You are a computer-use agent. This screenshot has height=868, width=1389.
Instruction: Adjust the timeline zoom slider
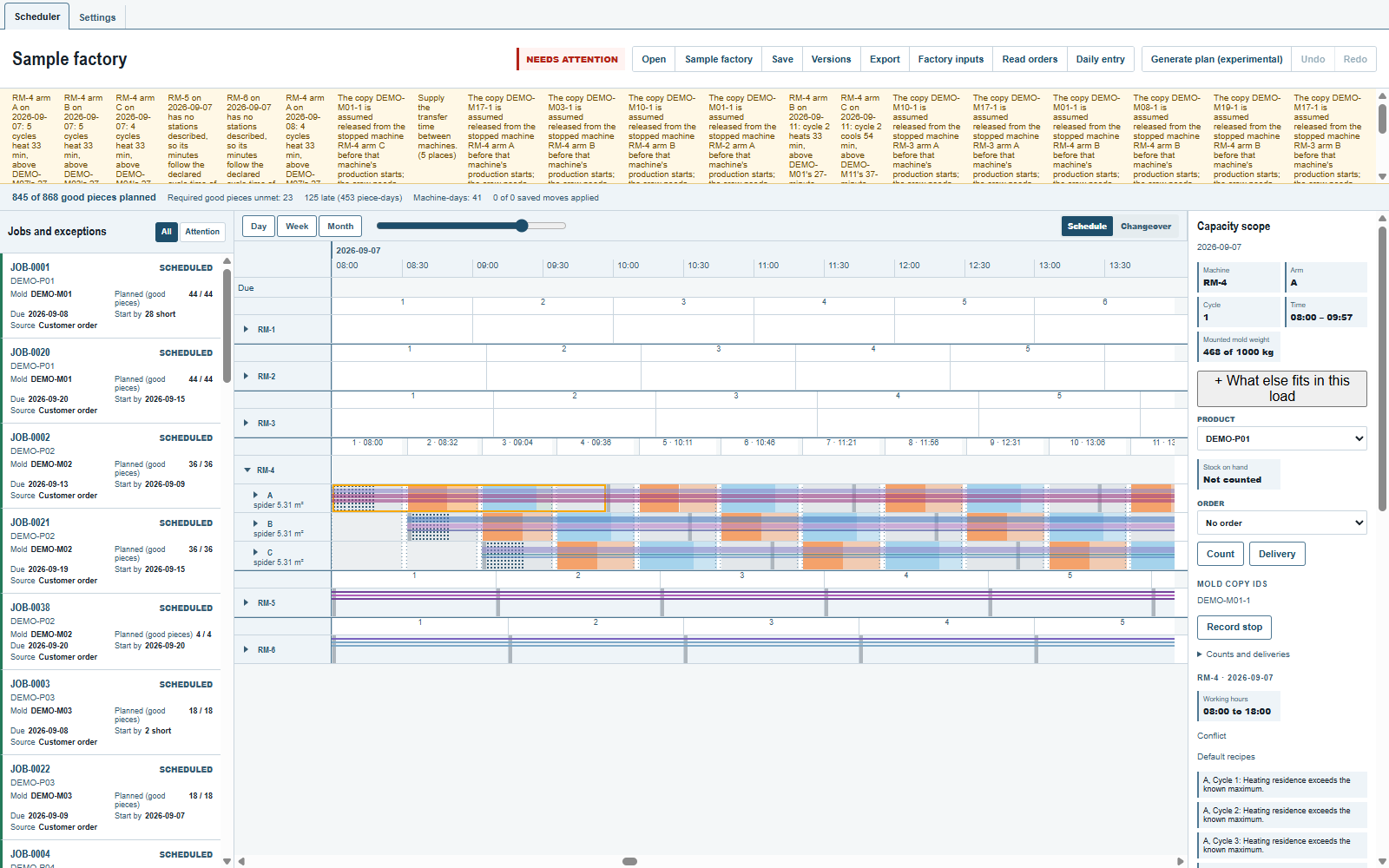[x=471, y=226]
